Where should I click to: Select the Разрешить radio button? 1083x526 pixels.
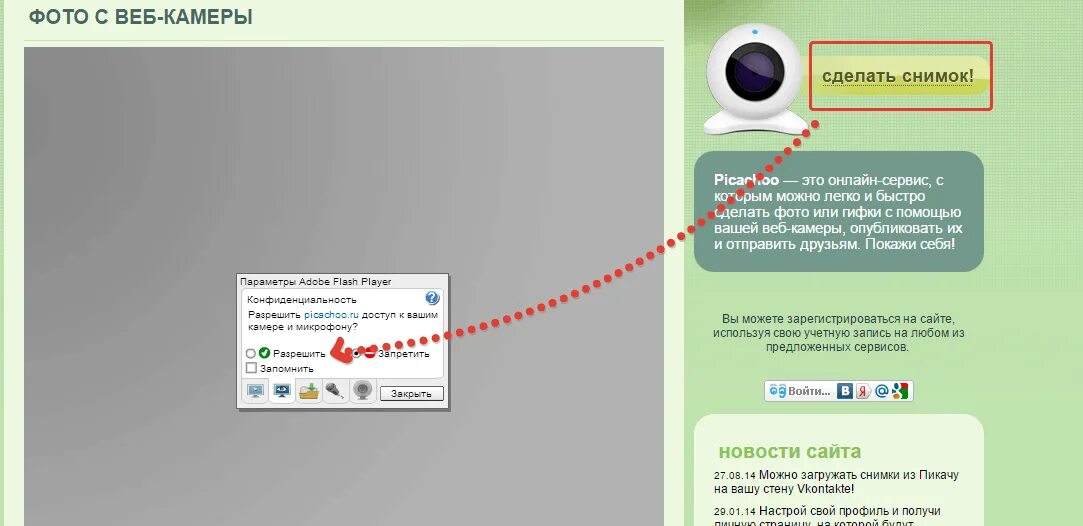pos(251,353)
